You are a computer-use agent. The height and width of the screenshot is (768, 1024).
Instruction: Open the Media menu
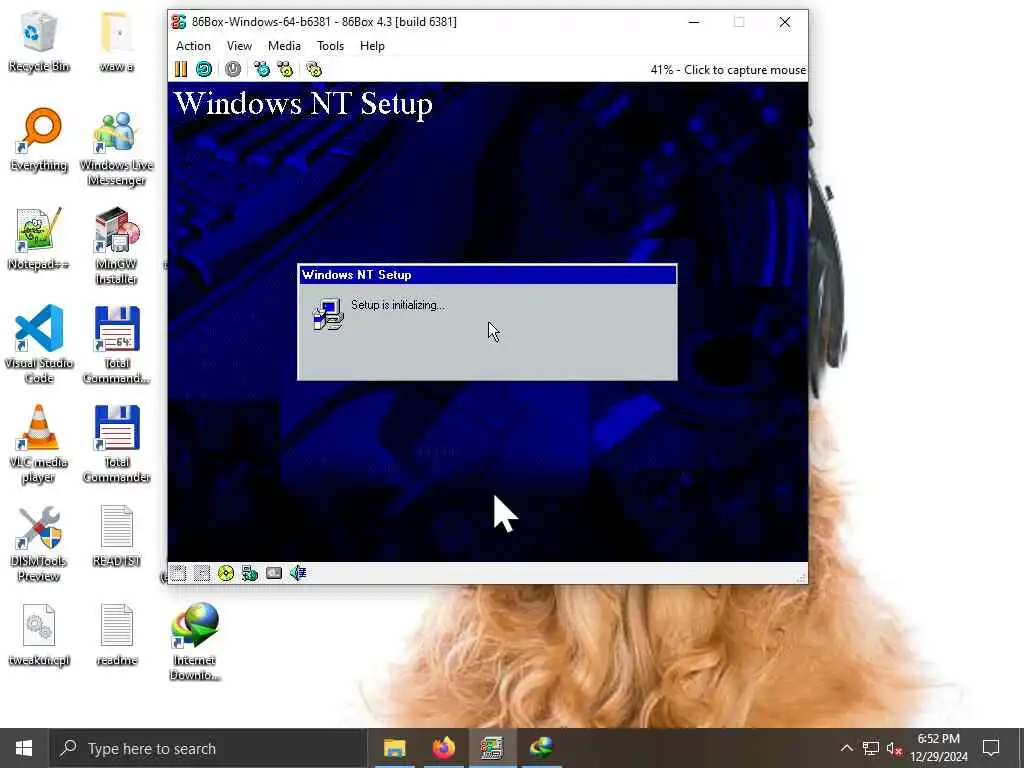pos(284,46)
